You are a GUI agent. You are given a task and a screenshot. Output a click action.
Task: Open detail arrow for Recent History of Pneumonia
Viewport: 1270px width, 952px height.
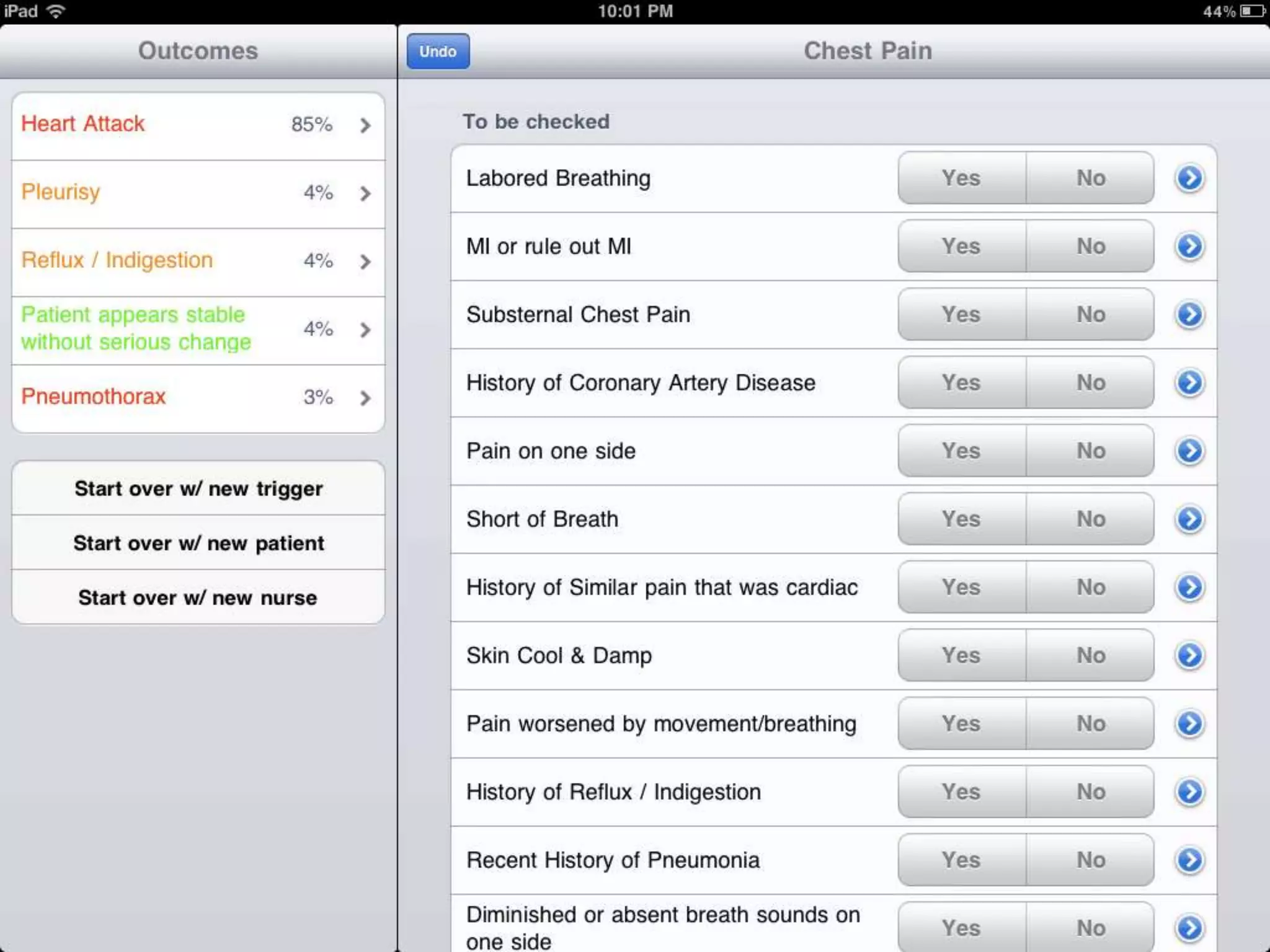(x=1189, y=860)
